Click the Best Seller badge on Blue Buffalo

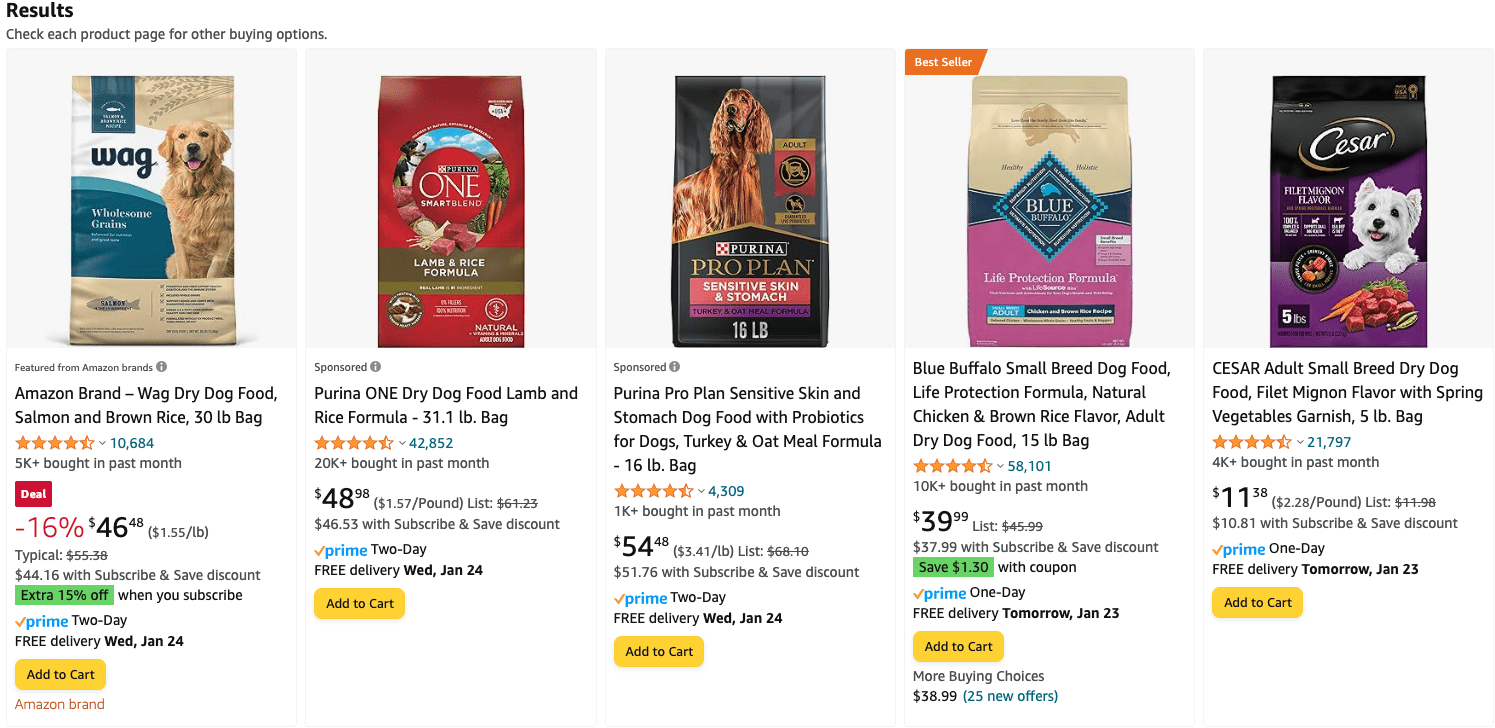coord(944,62)
